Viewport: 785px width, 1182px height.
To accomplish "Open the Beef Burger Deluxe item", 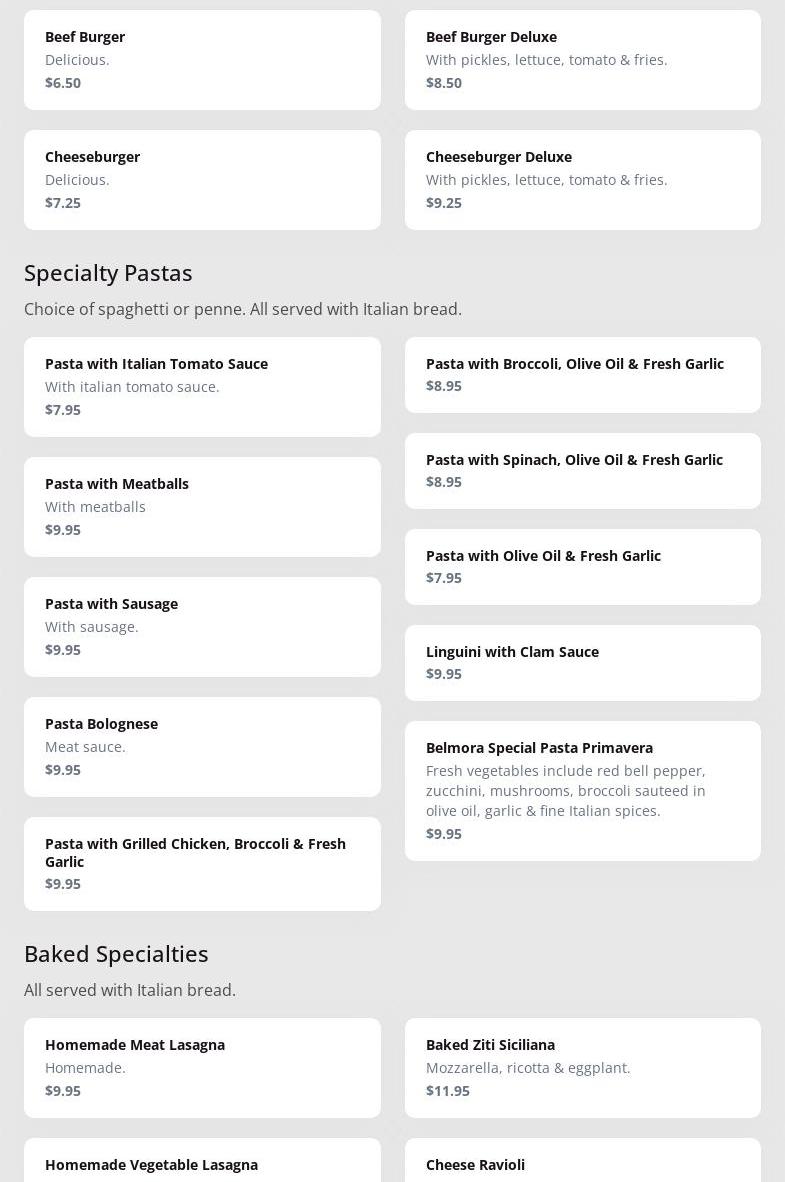I will click(582, 60).
